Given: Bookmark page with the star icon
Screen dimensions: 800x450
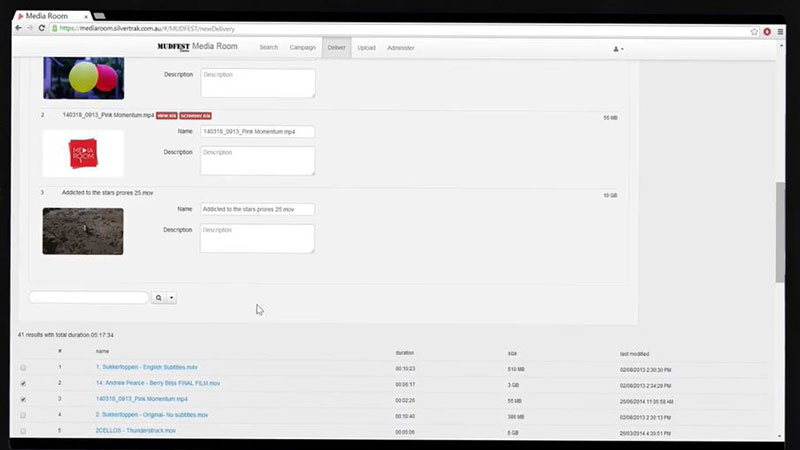Looking at the screenshot, I should click(754, 29).
